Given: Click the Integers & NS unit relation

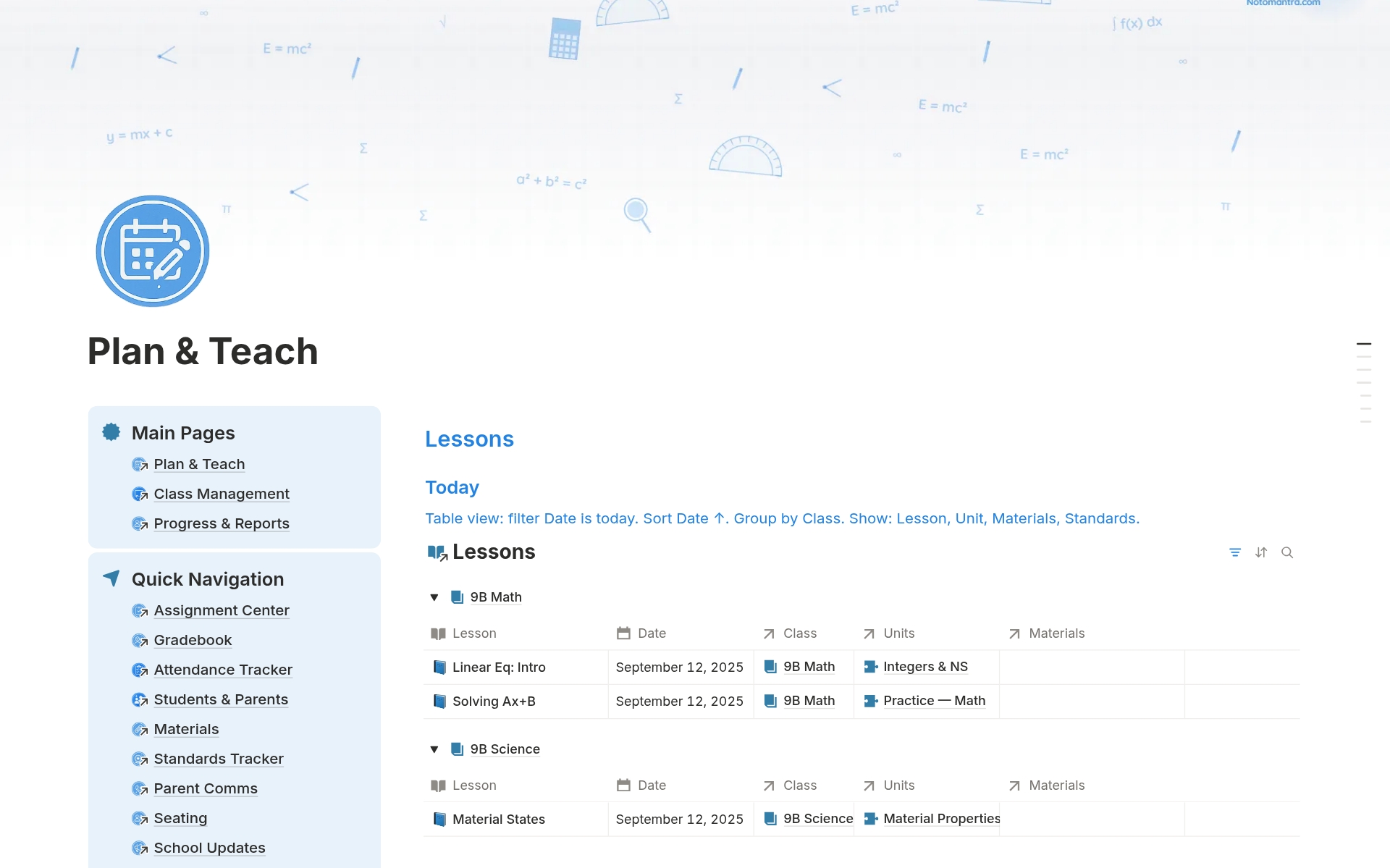Looking at the screenshot, I should [x=925, y=667].
